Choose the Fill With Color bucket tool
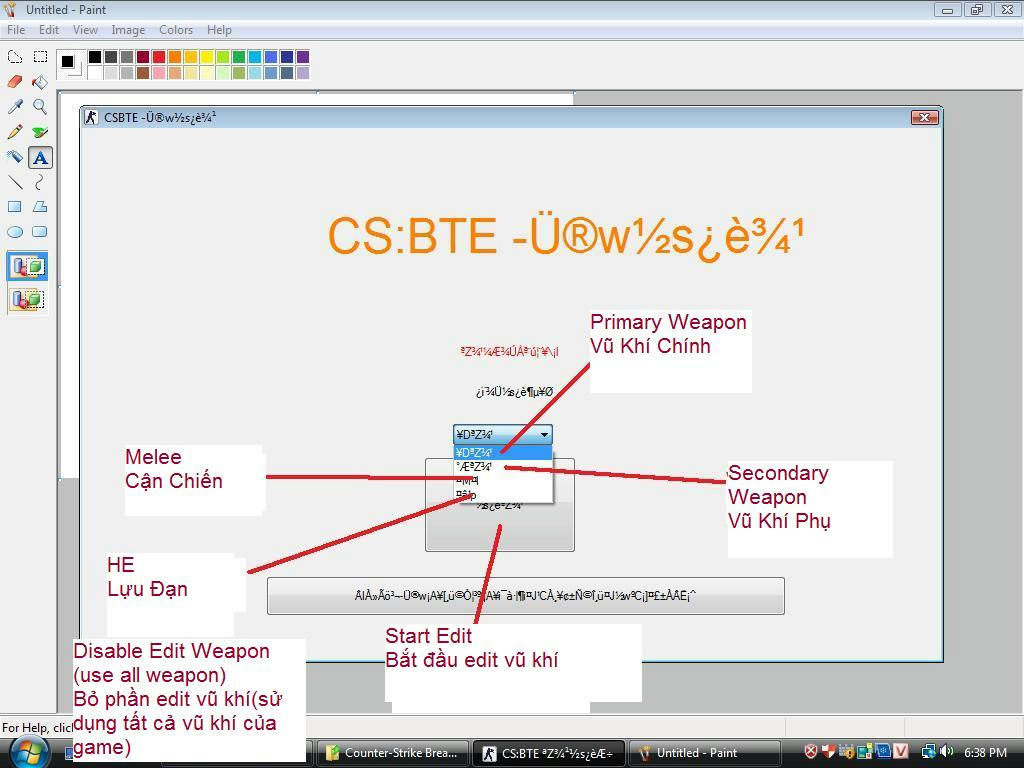 [x=40, y=82]
